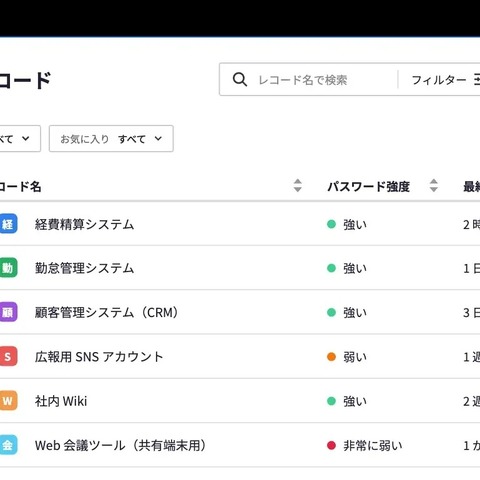Open the 広報用 SNS アカウント record
480x480 pixels.
(99, 357)
